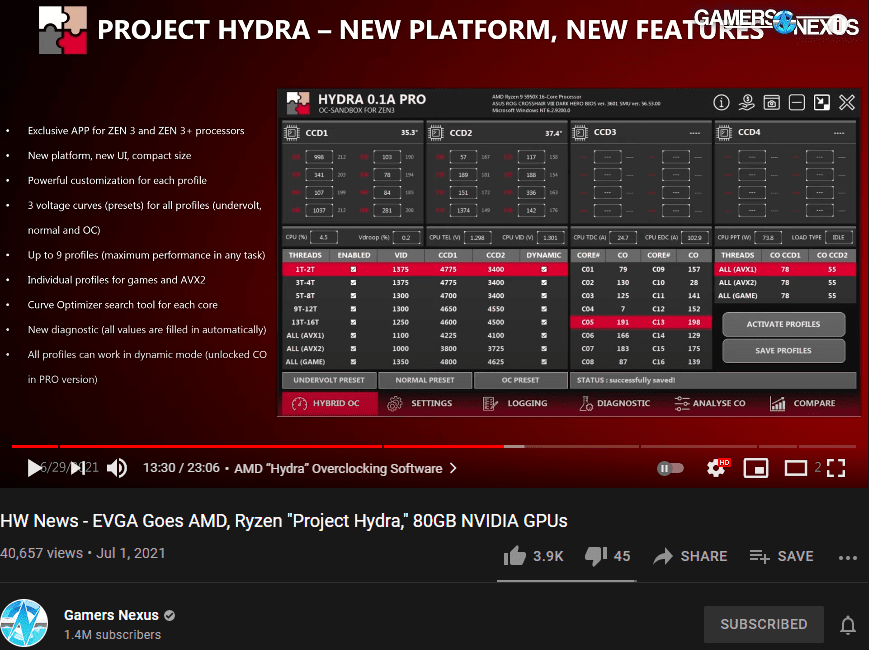The image size is (869, 650).
Task: Open the DIAGNOSTIC tab
Action: pos(614,403)
